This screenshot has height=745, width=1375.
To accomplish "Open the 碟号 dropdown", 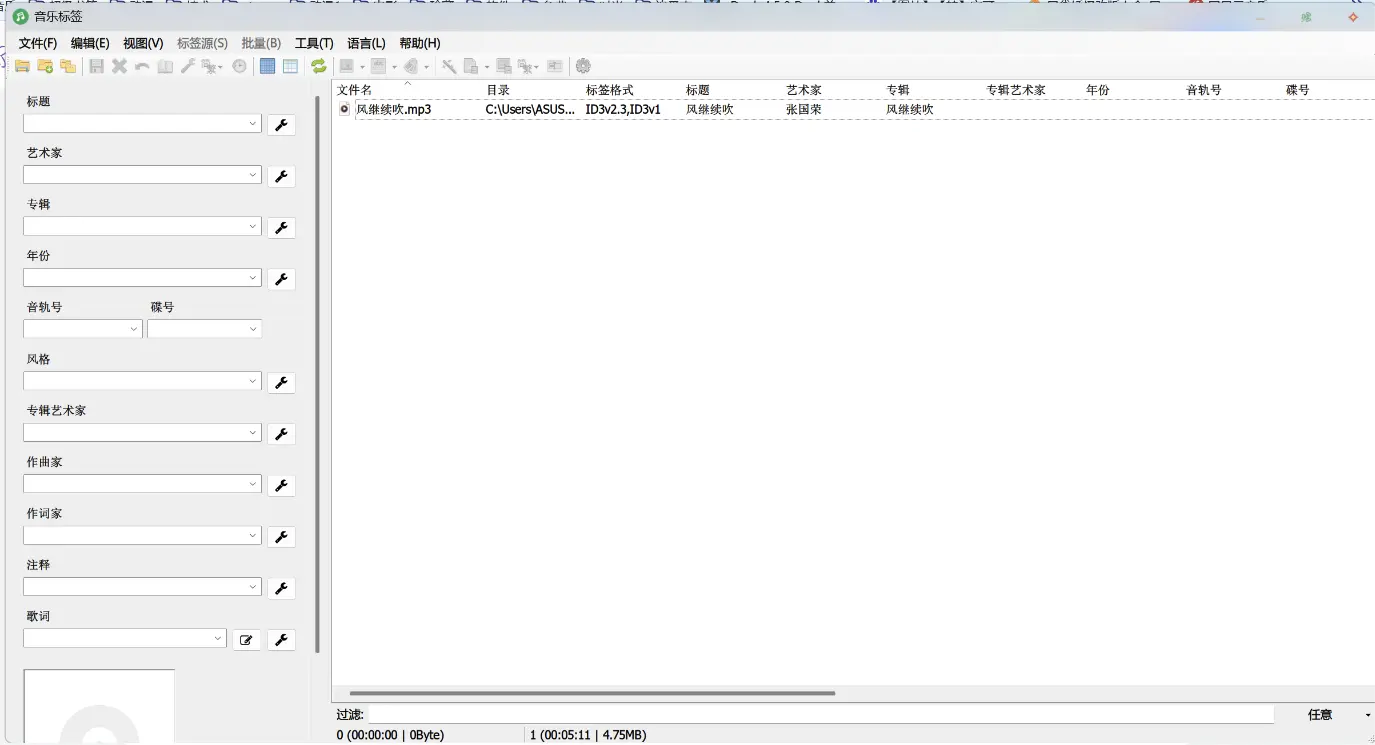I will click(253, 329).
